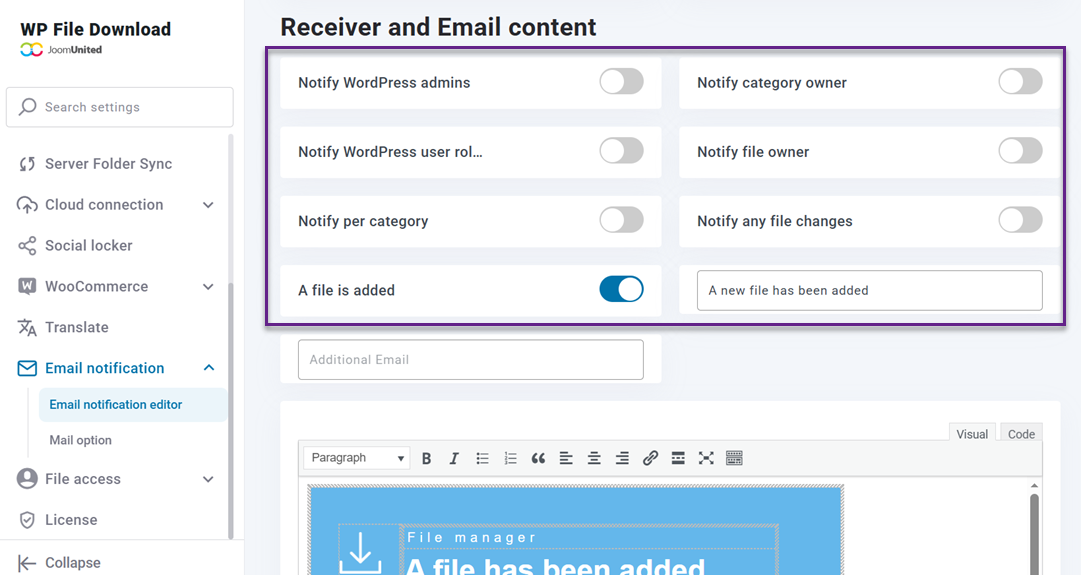The height and width of the screenshot is (575, 1081).
Task: Expand the WooCommerce chevron
Action: click(208, 287)
